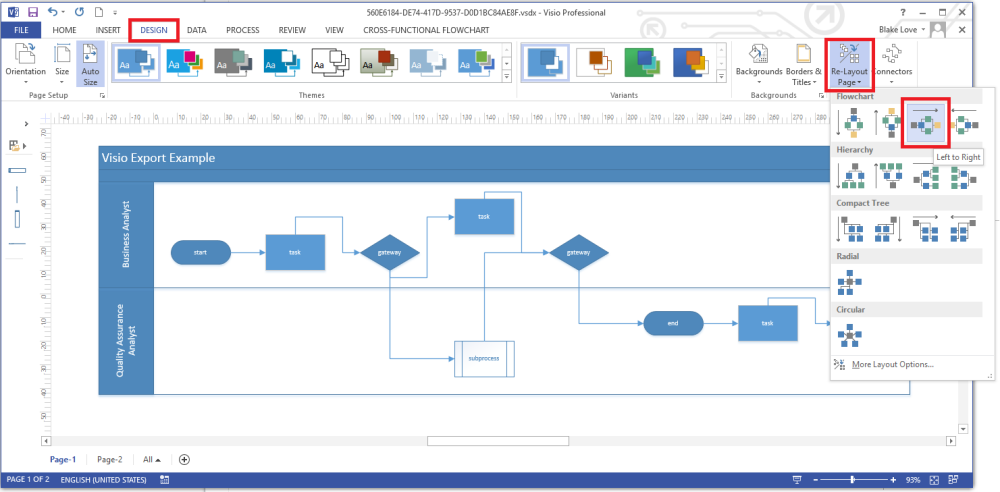Switch to the DATA tab

click(x=196, y=30)
